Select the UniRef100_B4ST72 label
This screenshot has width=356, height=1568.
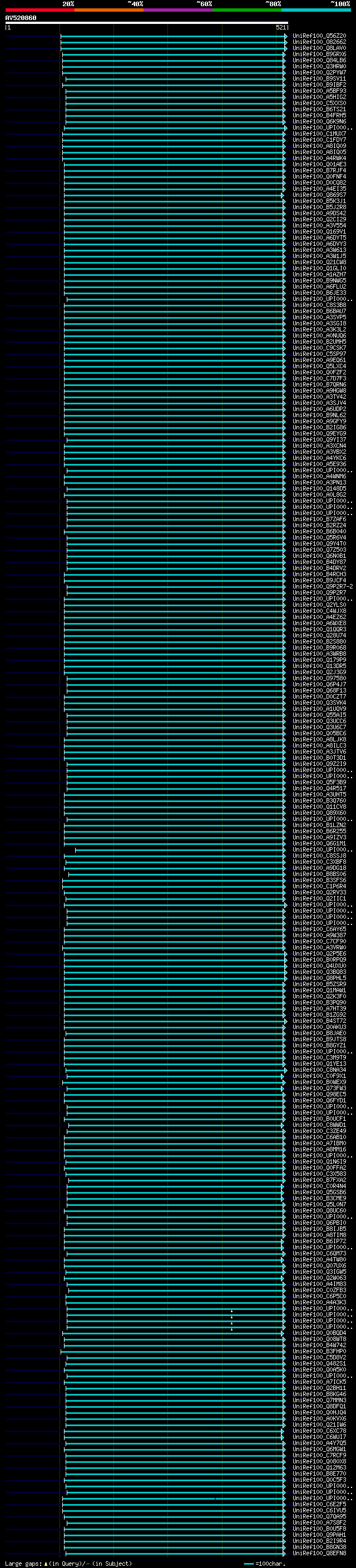click(319, 1021)
